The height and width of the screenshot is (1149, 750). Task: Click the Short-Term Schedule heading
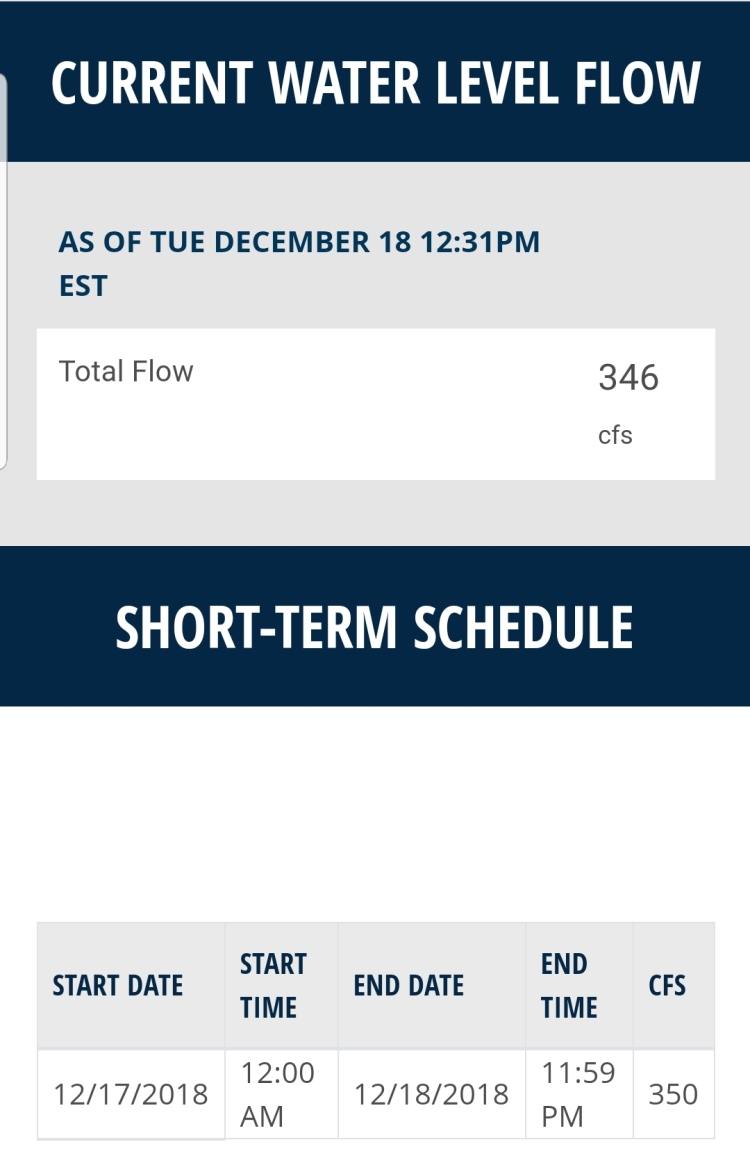pyautogui.click(x=375, y=627)
